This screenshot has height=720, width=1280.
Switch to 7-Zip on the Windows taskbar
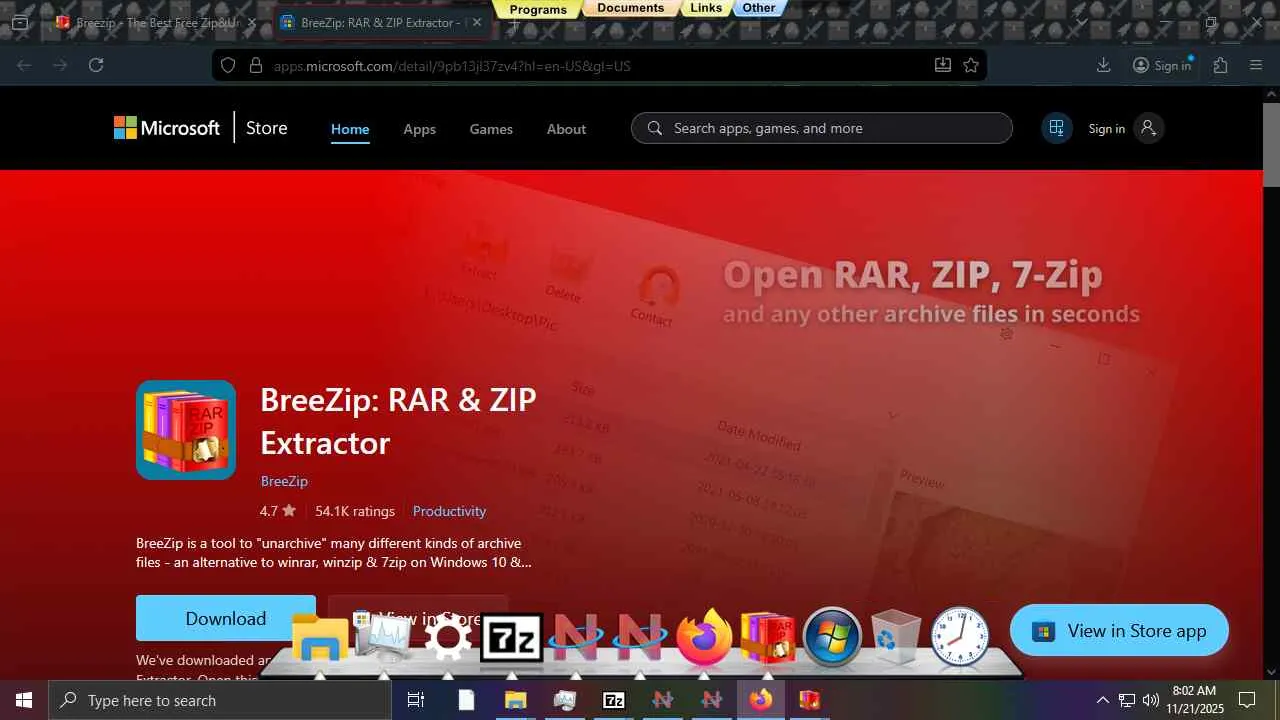click(614, 700)
